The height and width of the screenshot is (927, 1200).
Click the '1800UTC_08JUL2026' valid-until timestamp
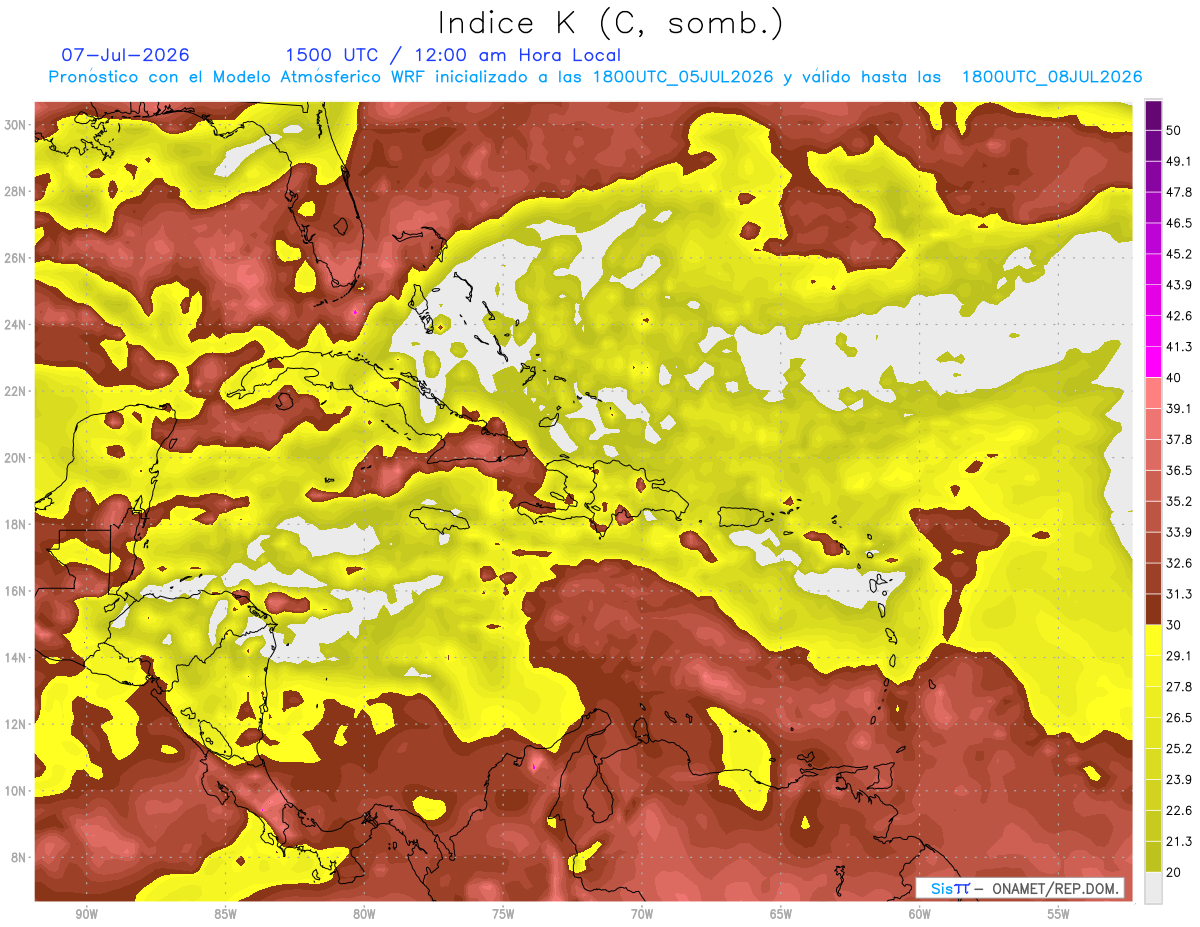(1052, 77)
